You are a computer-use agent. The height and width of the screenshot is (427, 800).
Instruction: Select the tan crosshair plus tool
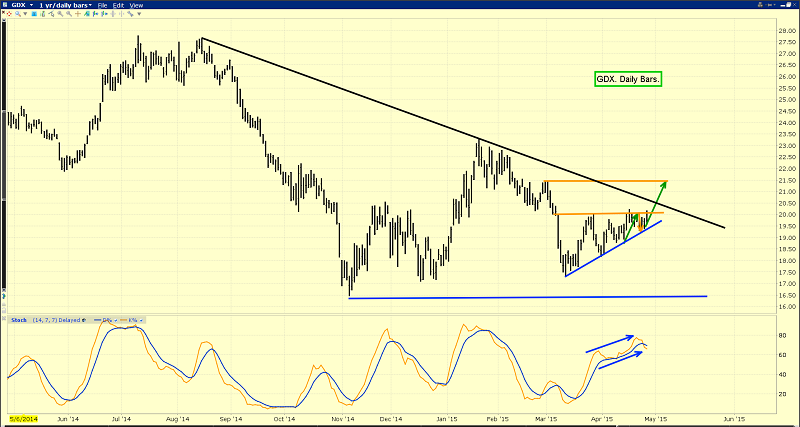coord(78,14)
